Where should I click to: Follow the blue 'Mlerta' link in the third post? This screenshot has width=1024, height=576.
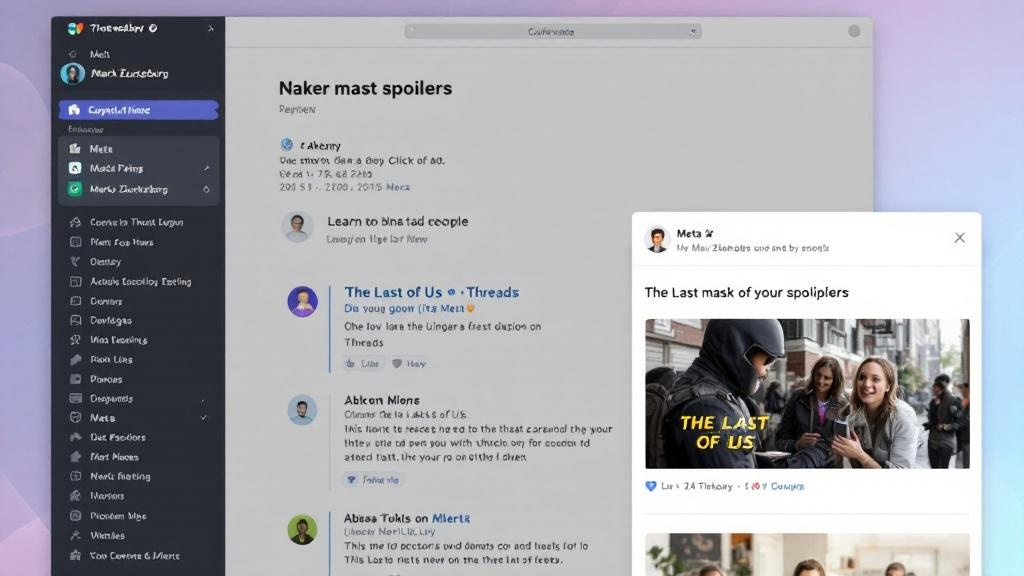pyautogui.click(x=451, y=519)
